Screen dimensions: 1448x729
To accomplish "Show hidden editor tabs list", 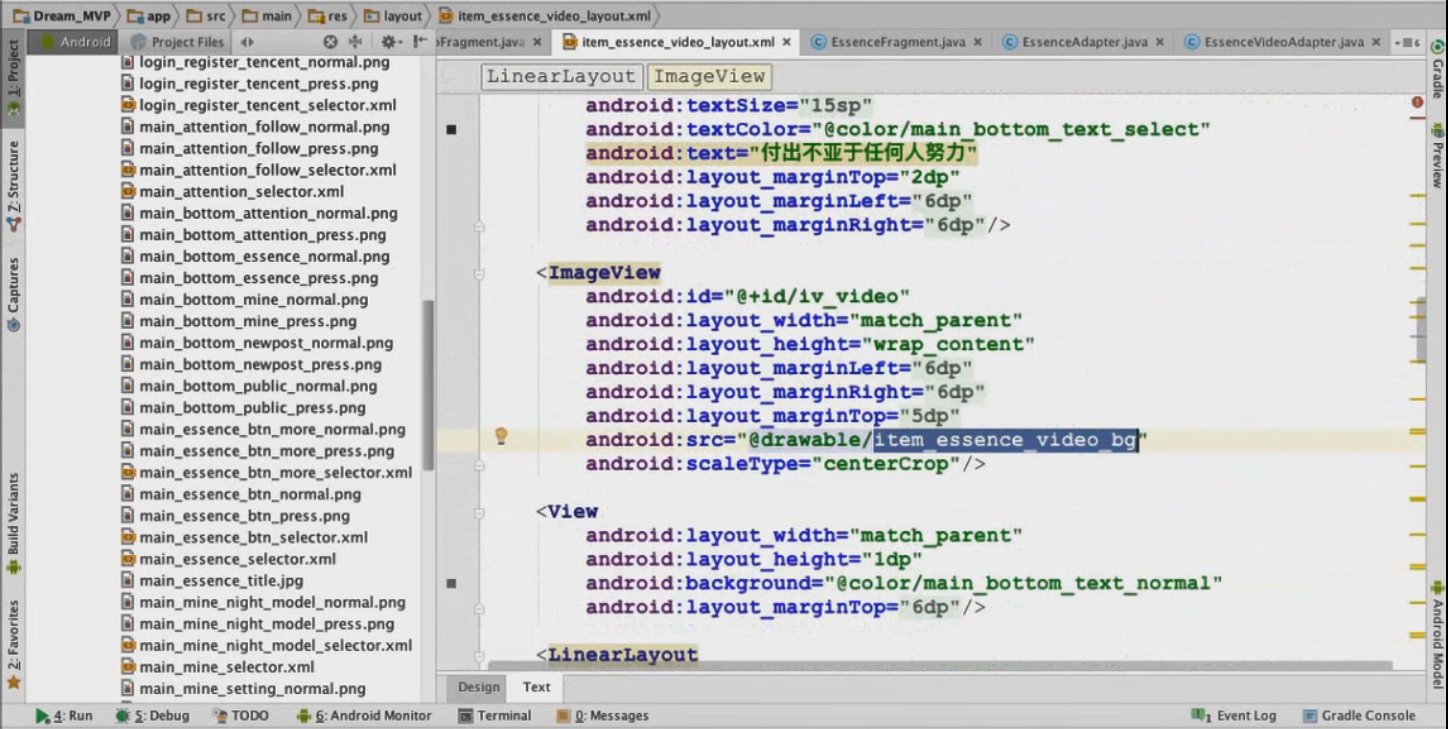I will point(1408,42).
